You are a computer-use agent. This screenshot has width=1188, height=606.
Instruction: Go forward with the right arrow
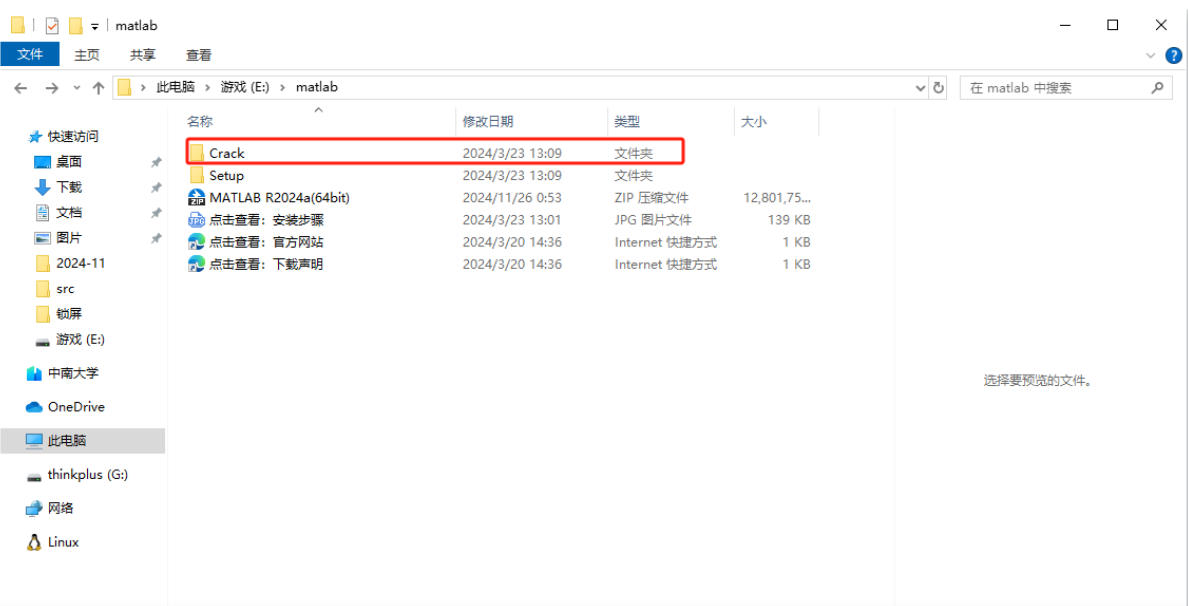coord(52,88)
